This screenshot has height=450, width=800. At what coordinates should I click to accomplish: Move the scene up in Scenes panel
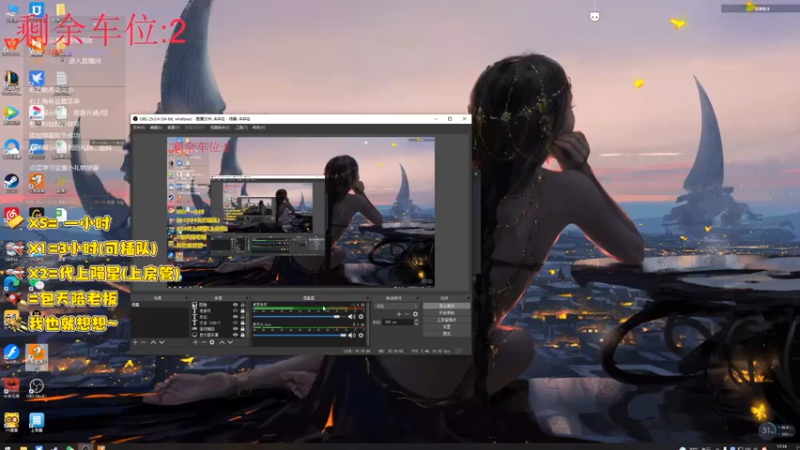(153, 342)
